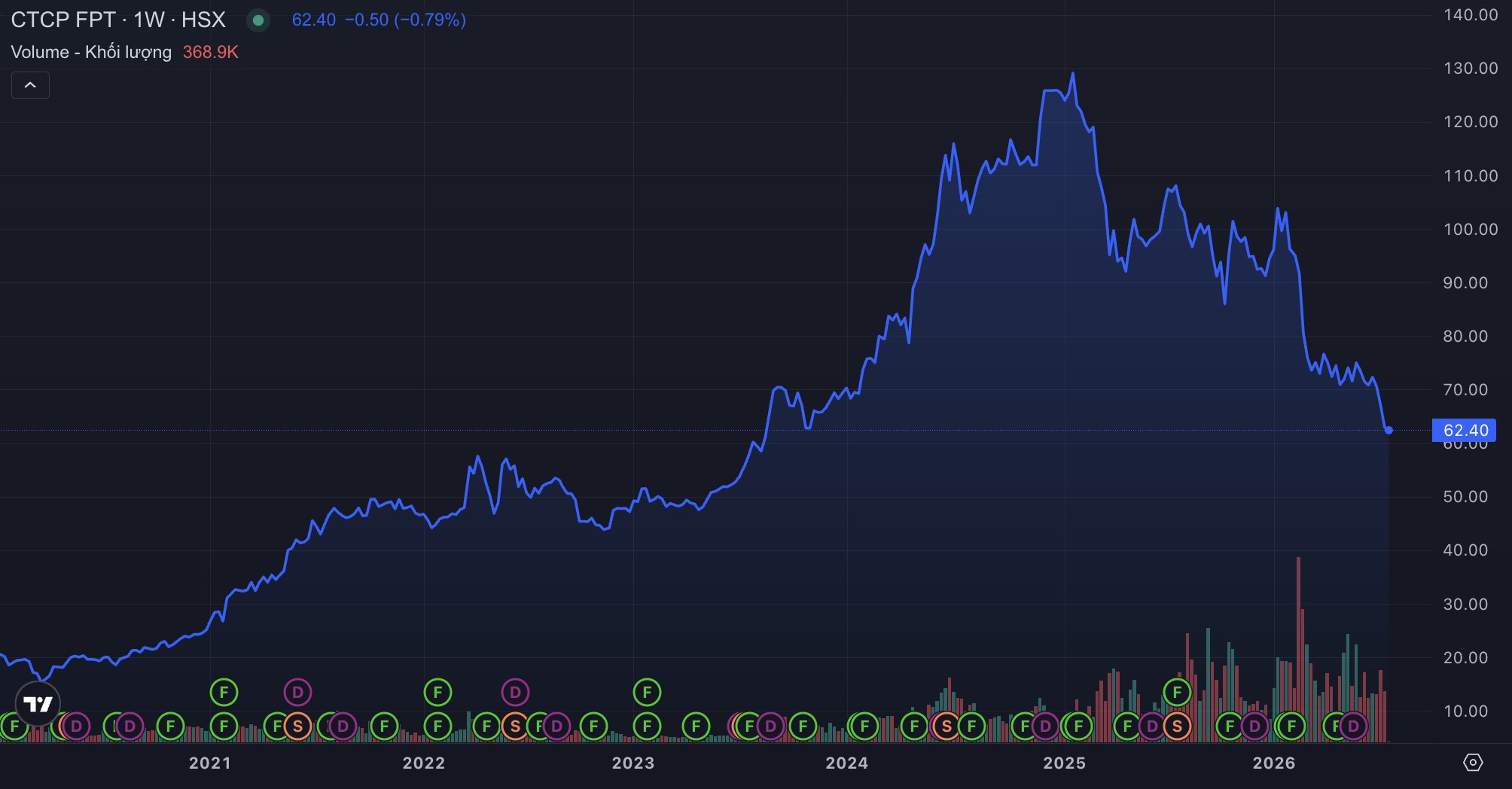Click the upper F marker at 2023
The height and width of the screenshot is (789, 1512).
[x=647, y=691]
